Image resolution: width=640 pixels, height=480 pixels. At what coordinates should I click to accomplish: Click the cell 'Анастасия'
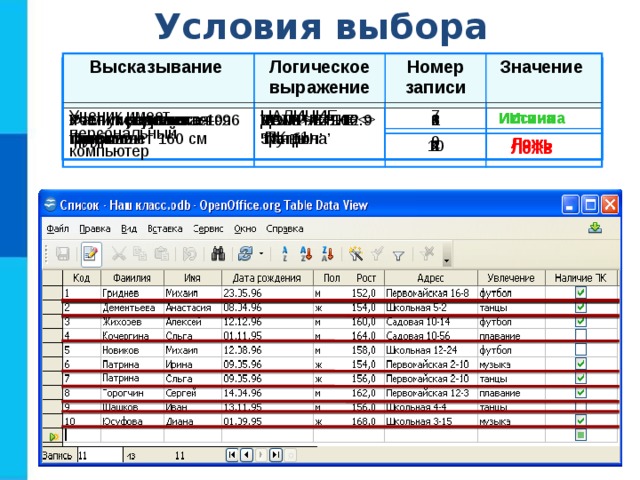point(193,307)
